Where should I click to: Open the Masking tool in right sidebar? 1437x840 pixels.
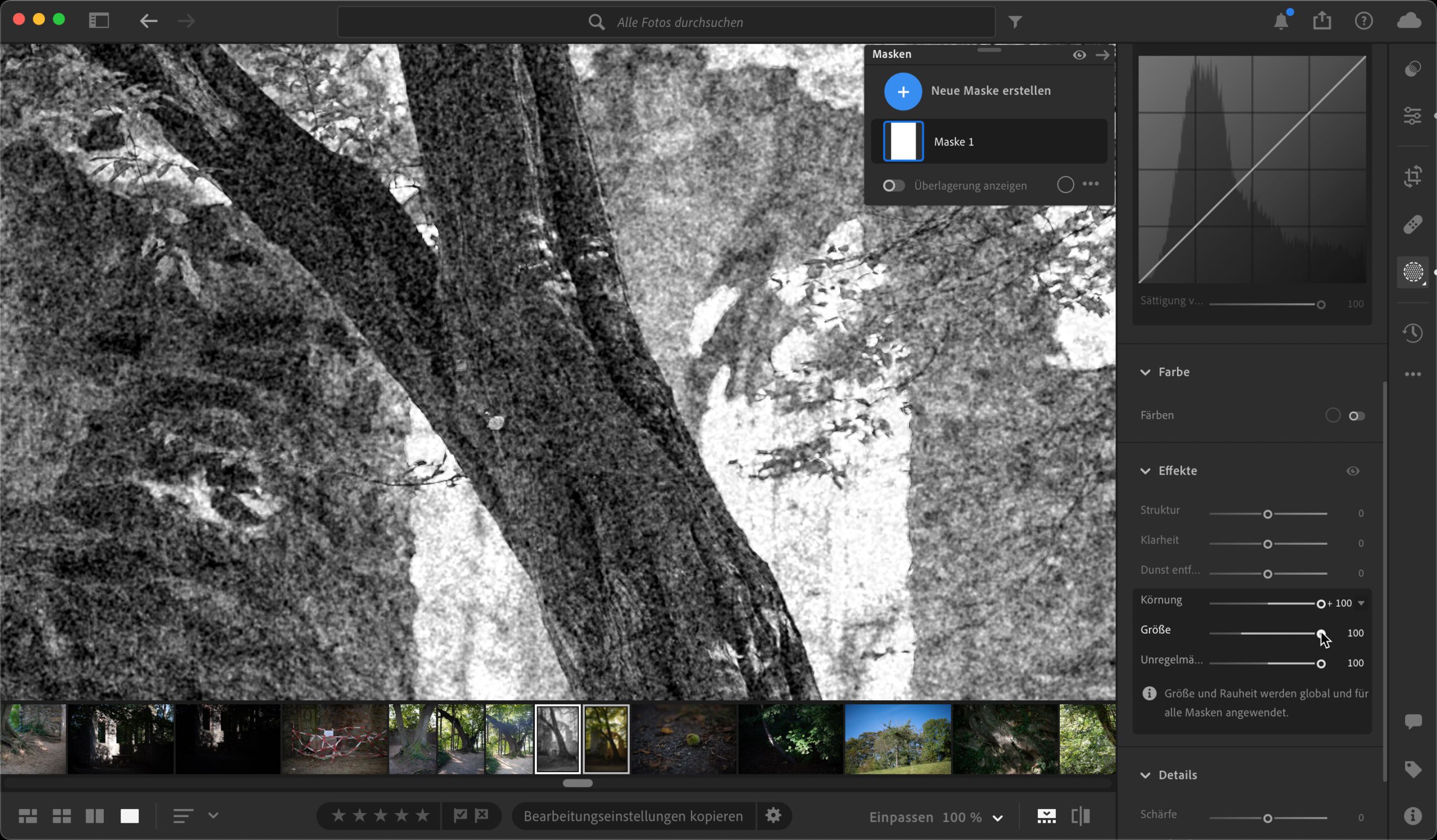pos(1412,272)
